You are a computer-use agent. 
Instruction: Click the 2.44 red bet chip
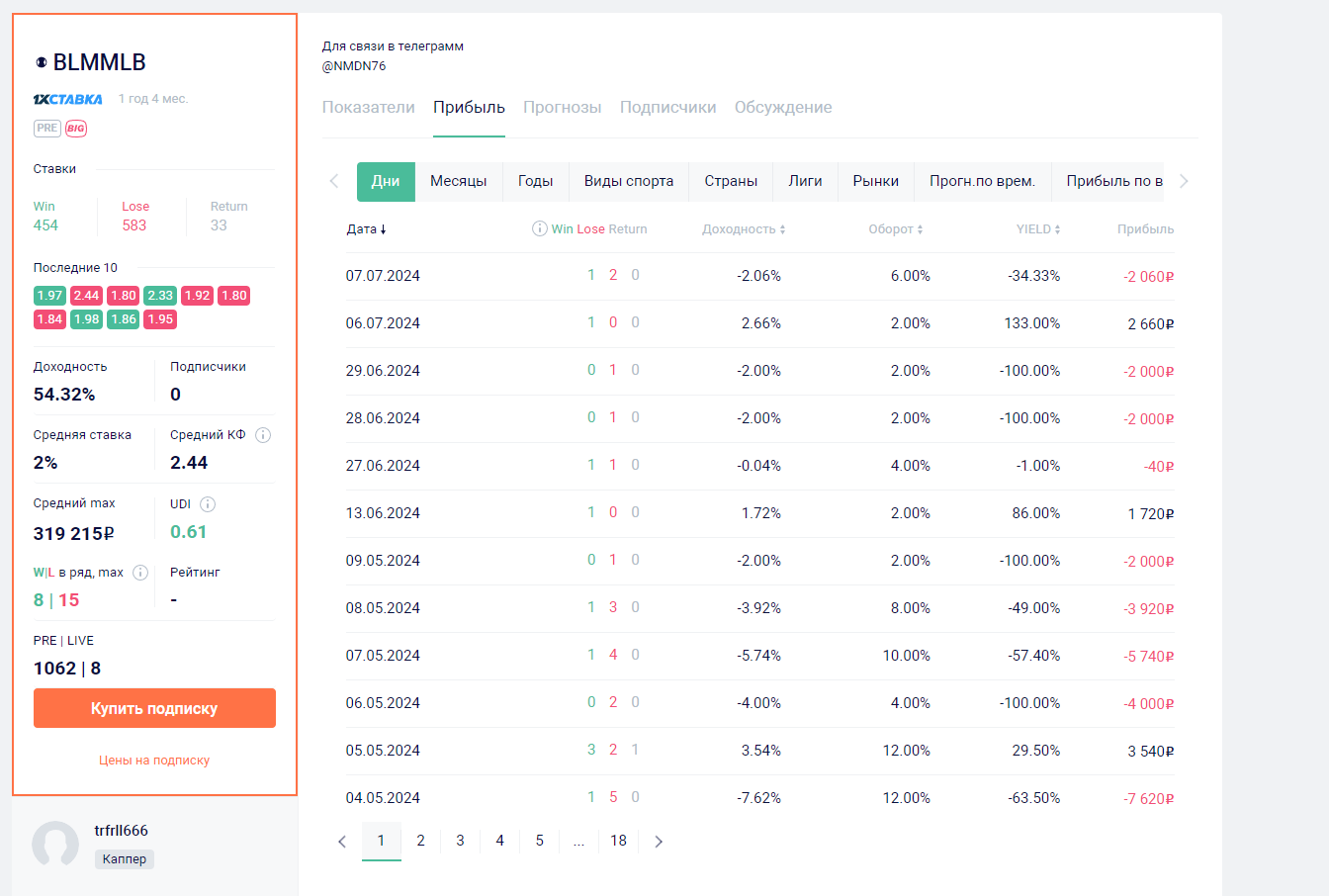pyautogui.click(x=86, y=296)
